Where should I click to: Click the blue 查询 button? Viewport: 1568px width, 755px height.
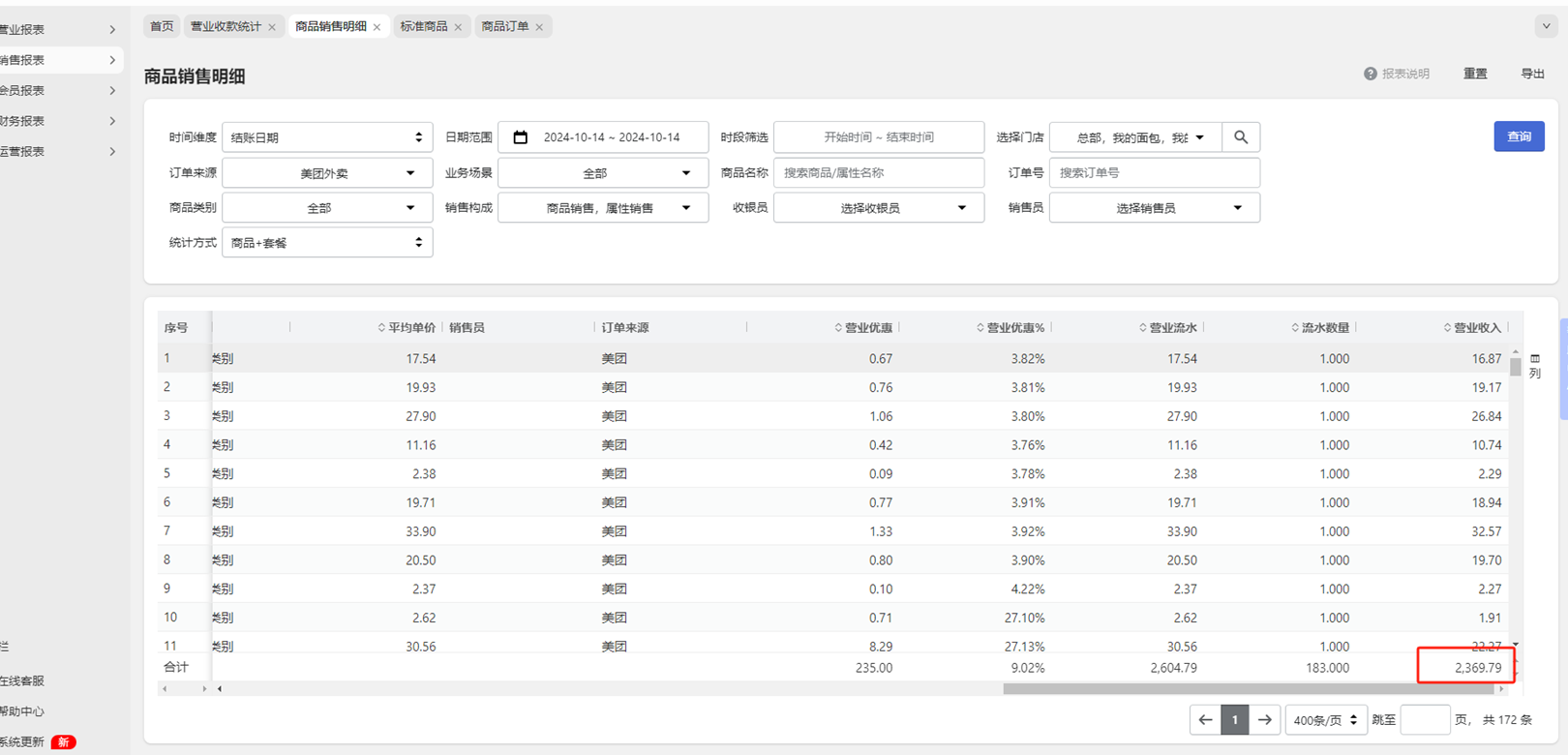point(1519,136)
